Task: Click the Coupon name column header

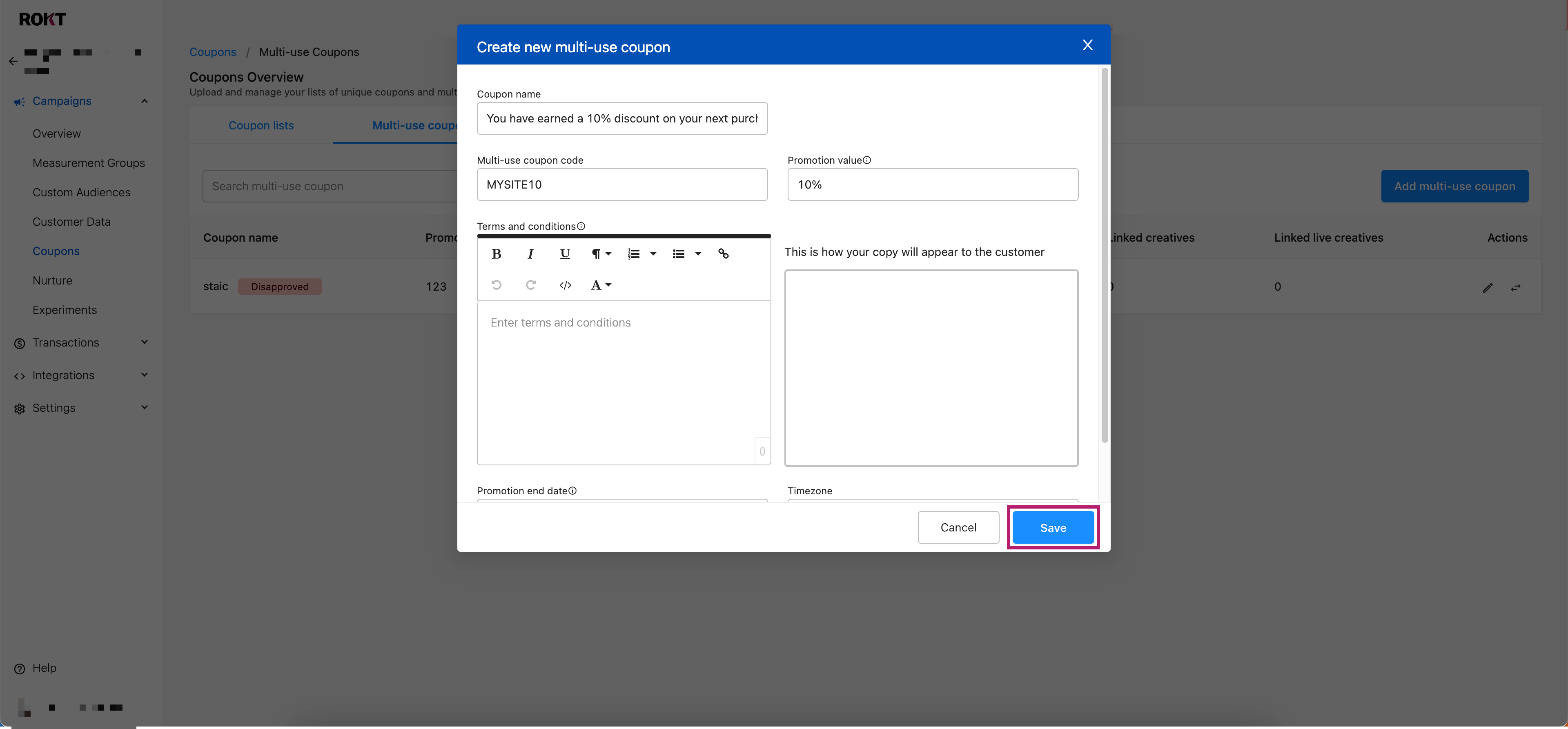Action: point(241,238)
